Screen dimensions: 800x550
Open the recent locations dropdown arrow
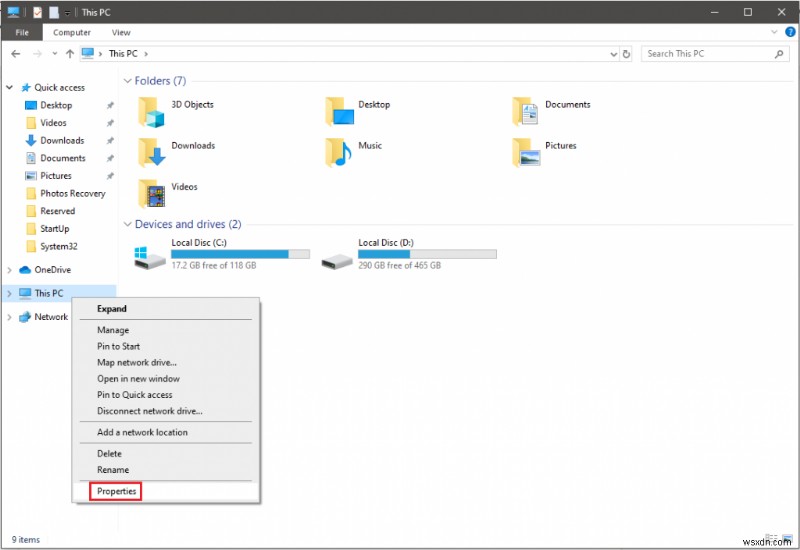tap(55, 54)
